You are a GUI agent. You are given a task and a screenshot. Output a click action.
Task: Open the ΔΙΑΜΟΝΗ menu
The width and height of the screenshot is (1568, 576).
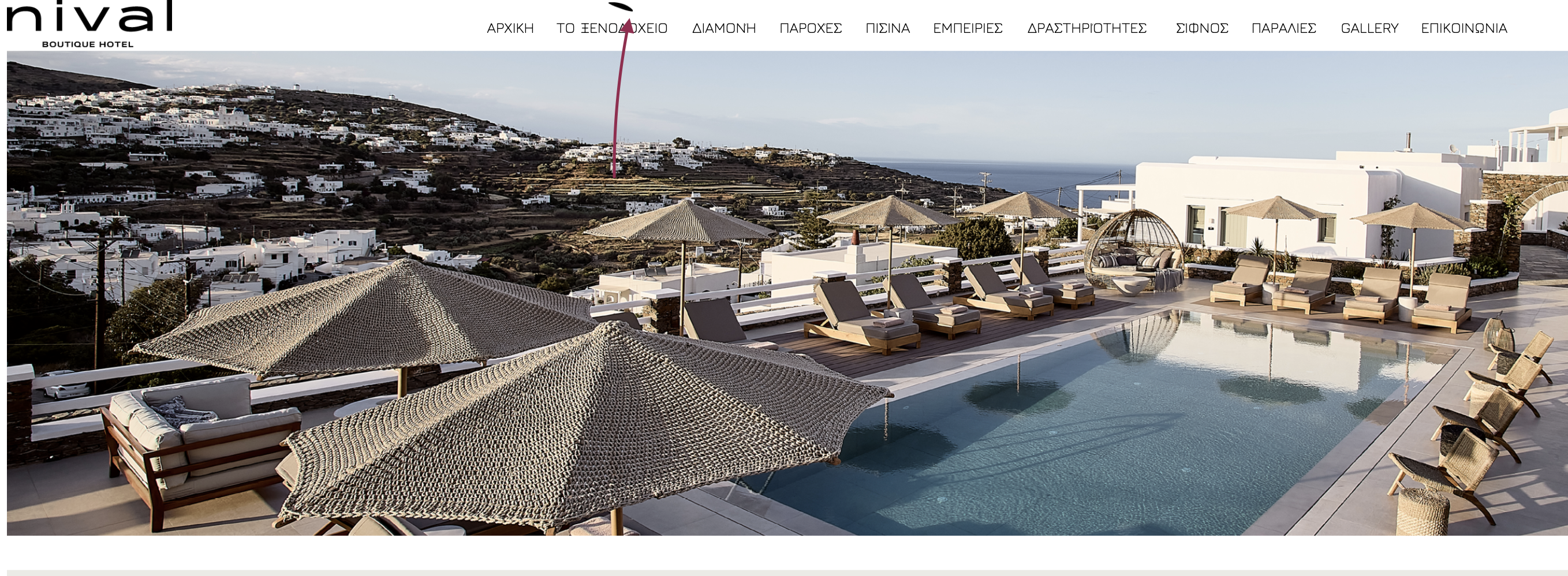pyautogui.click(x=724, y=28)
